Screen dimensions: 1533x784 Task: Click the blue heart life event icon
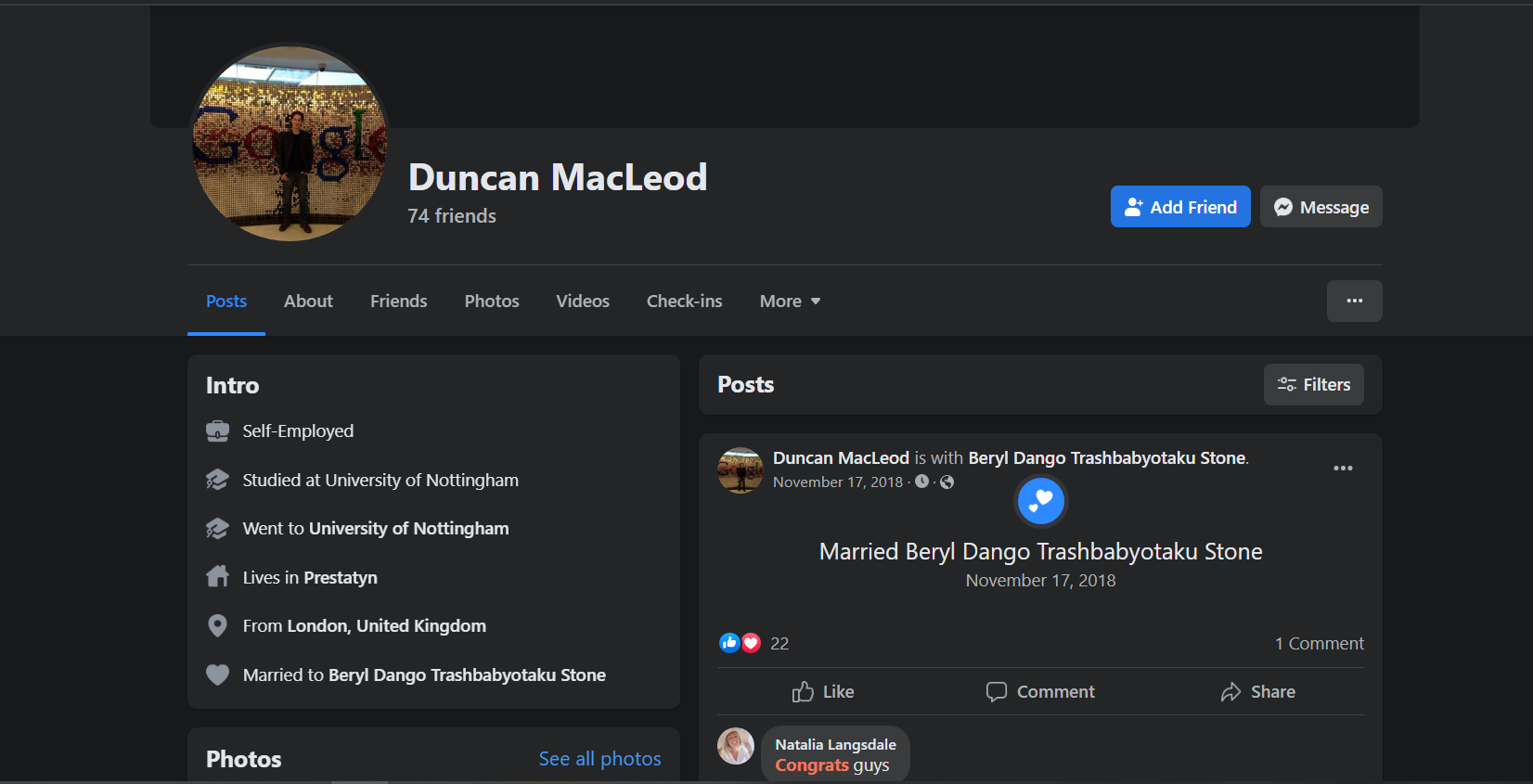[1040, 501]
